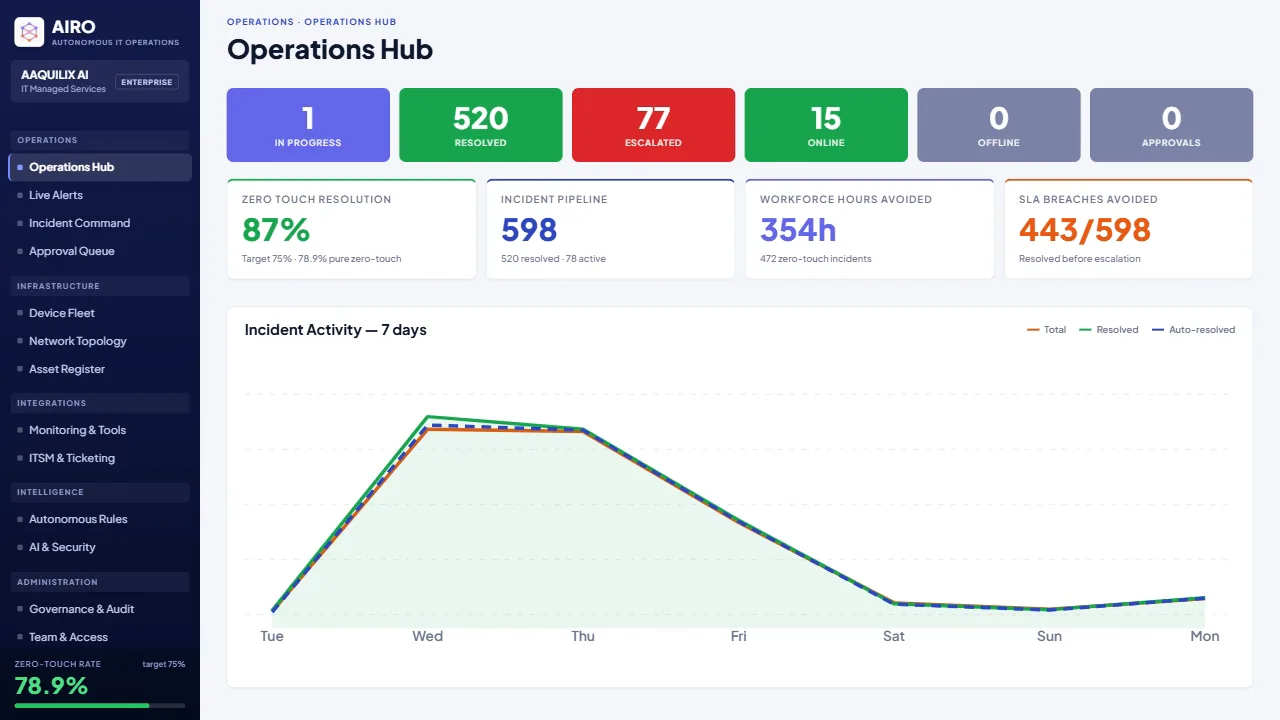Open the green Resolved count tile

point(481,125)
